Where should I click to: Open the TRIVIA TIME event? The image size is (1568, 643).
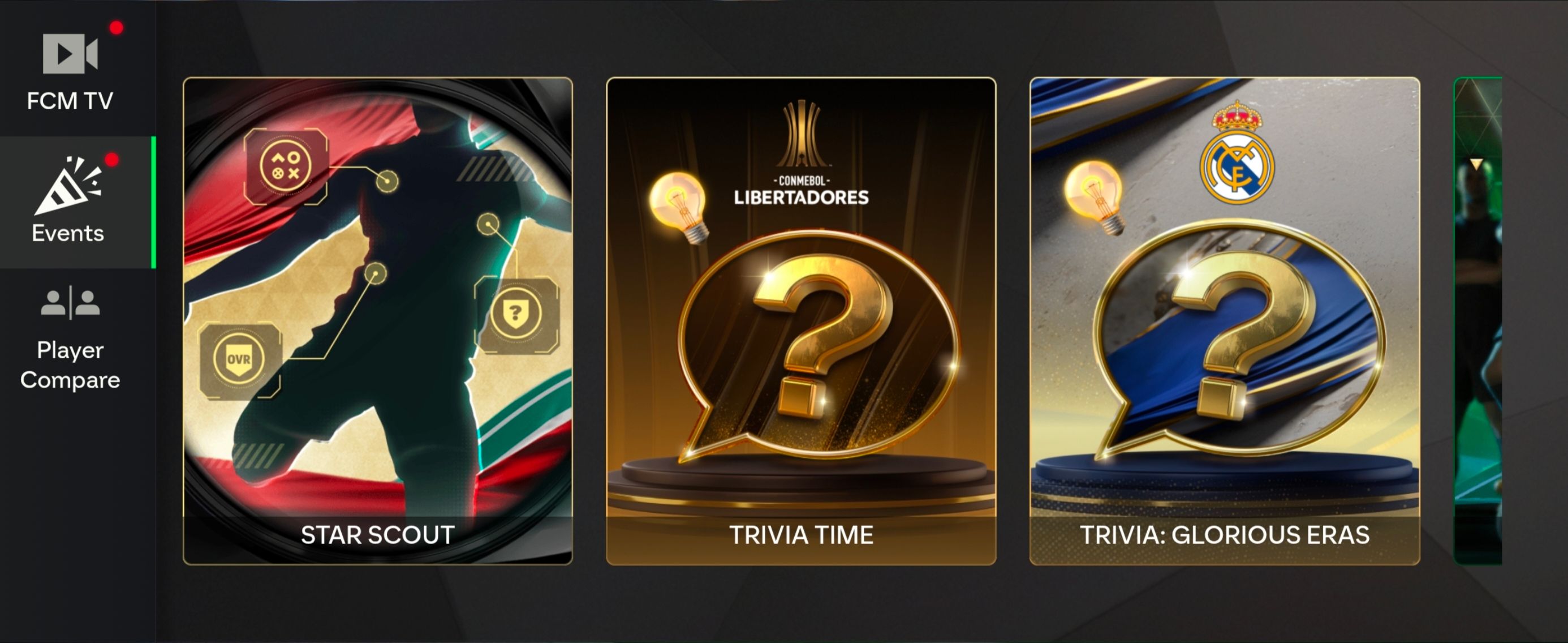[801, 321]
